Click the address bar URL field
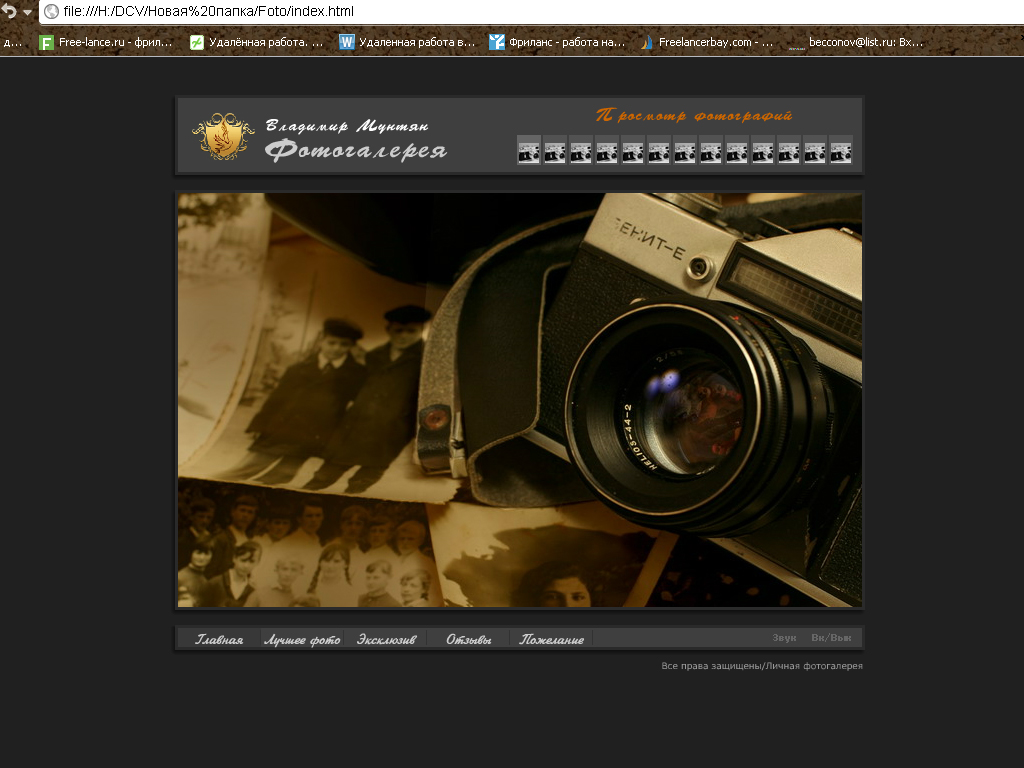The image size is (1024, 768). (x=500, y=12)
